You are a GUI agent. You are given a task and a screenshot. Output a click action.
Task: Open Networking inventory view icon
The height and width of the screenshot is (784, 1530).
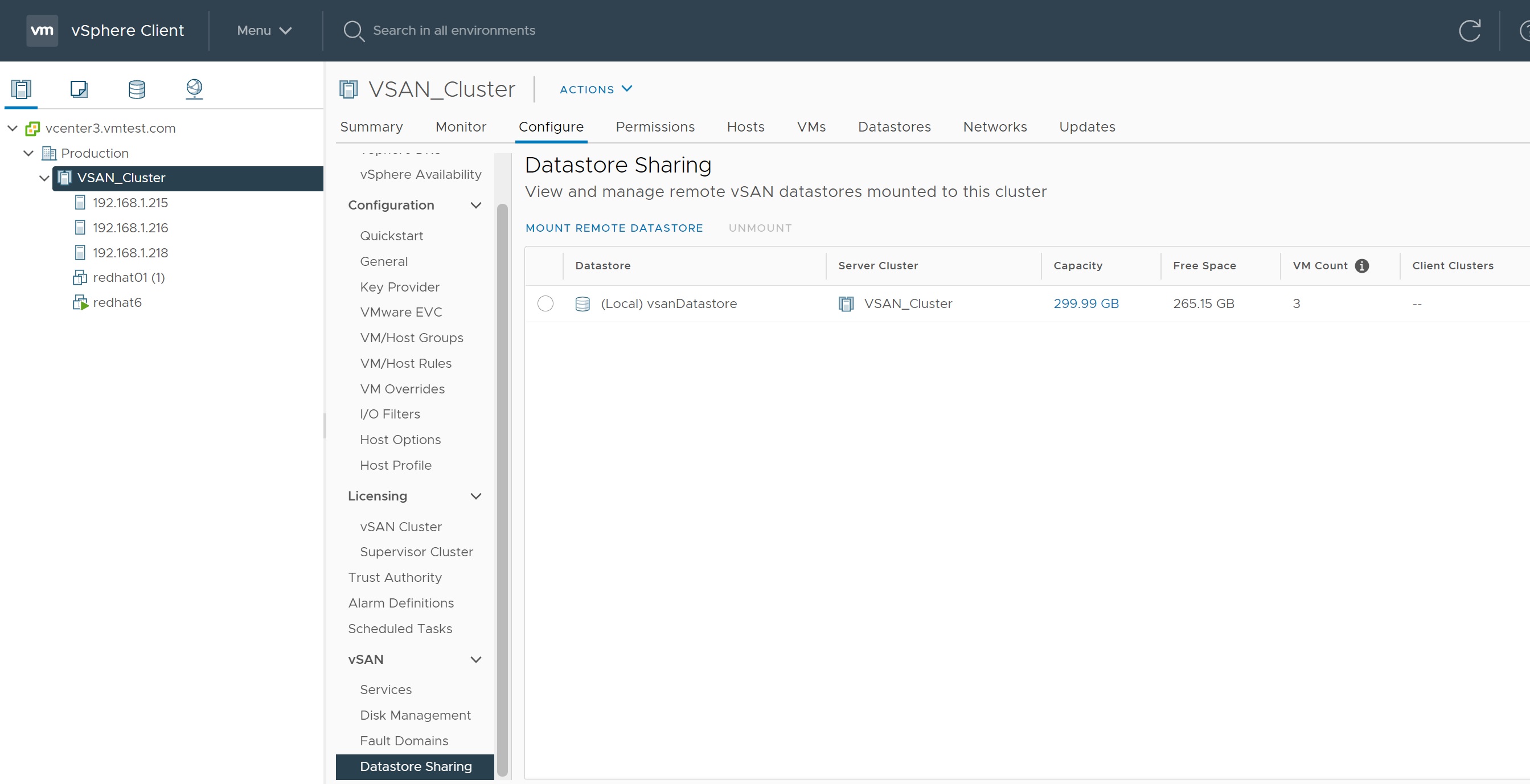194,89
